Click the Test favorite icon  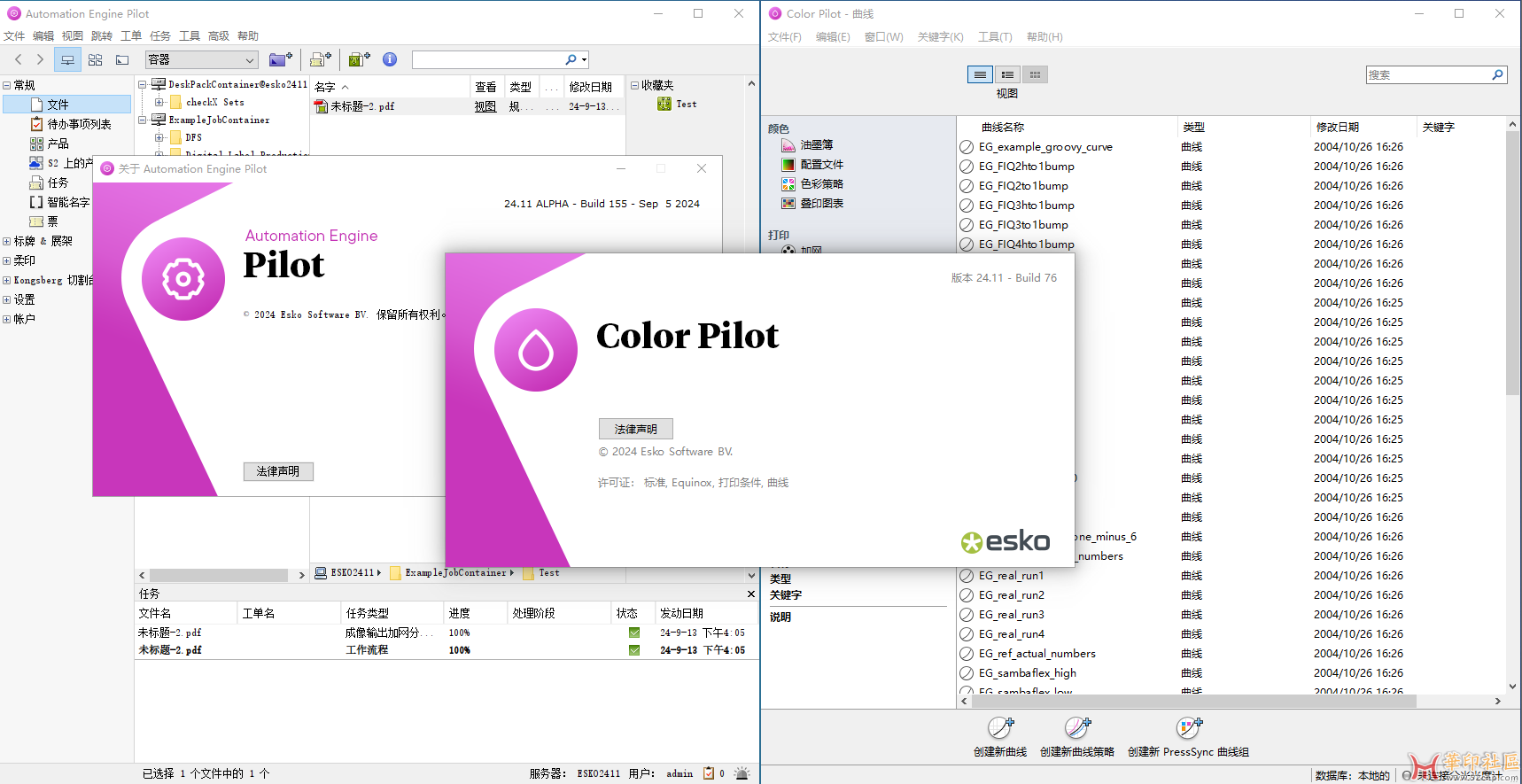664,104
